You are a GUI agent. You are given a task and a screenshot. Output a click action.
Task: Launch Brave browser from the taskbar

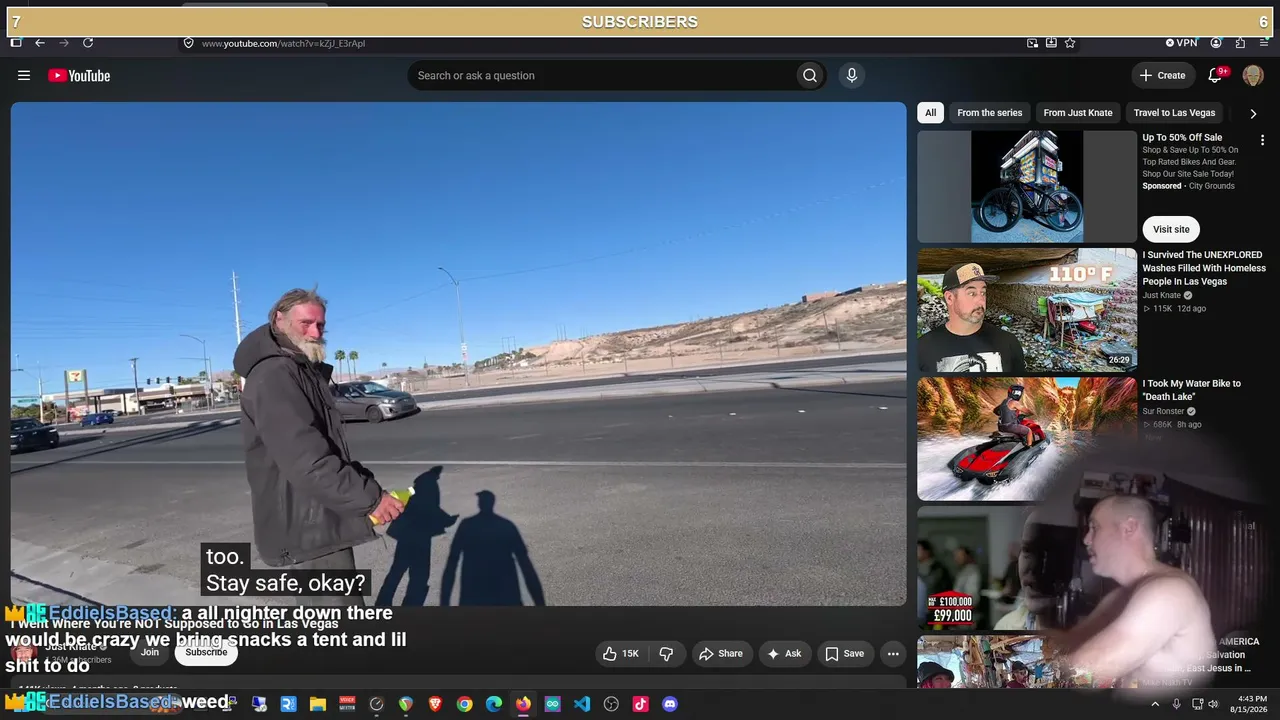click(x=435, y=704)
